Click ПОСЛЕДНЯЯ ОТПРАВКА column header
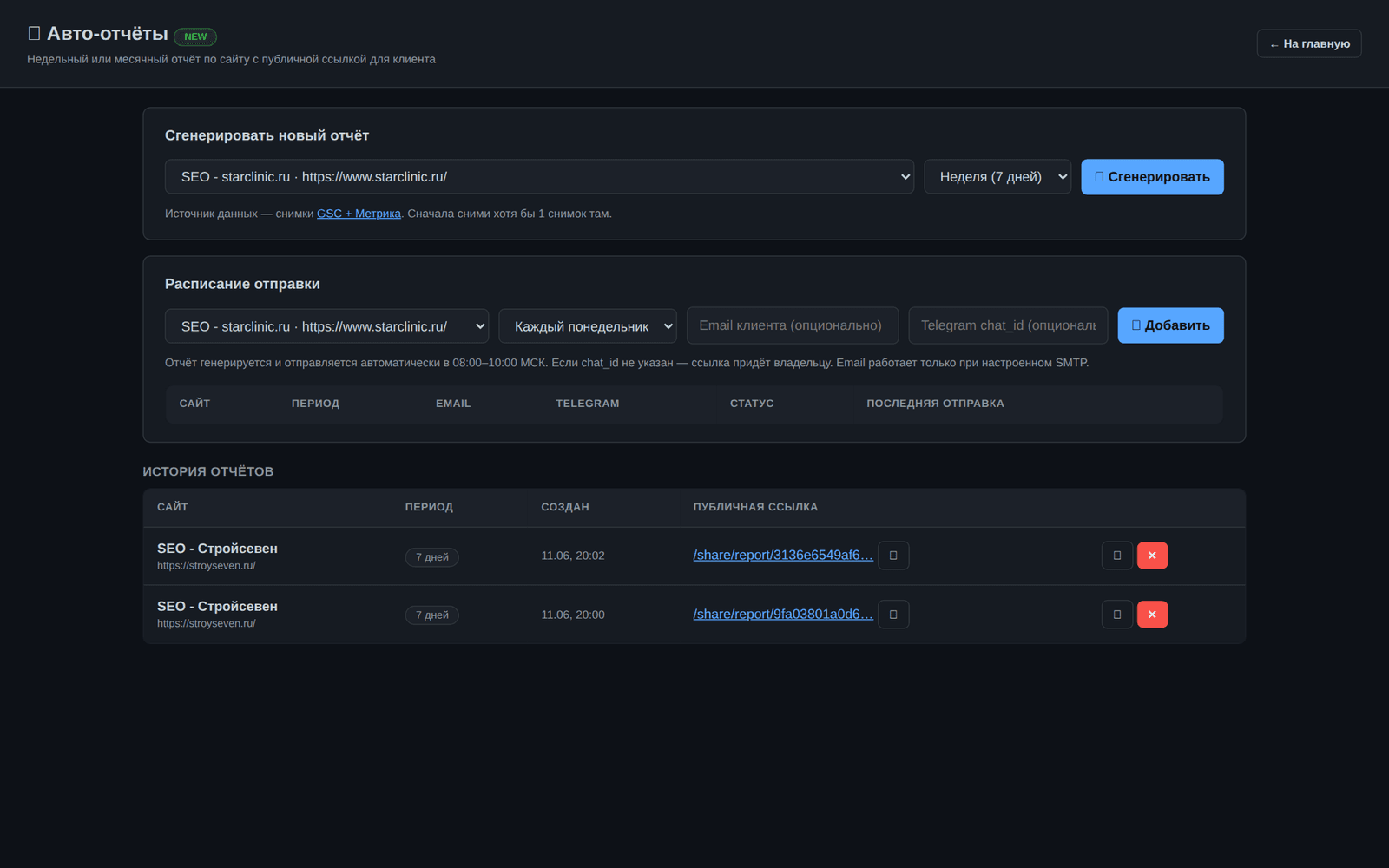Image resolution: width=1389 pixels, height=868 pixels. (935, 404)
